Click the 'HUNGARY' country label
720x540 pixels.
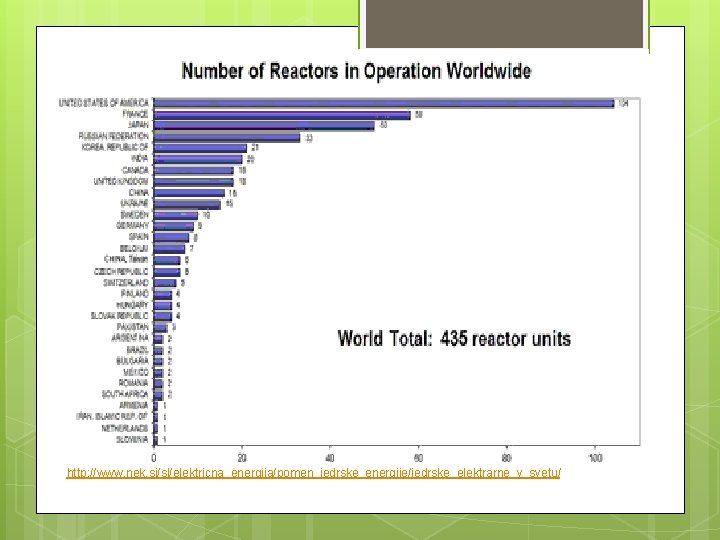click(133, 305)
